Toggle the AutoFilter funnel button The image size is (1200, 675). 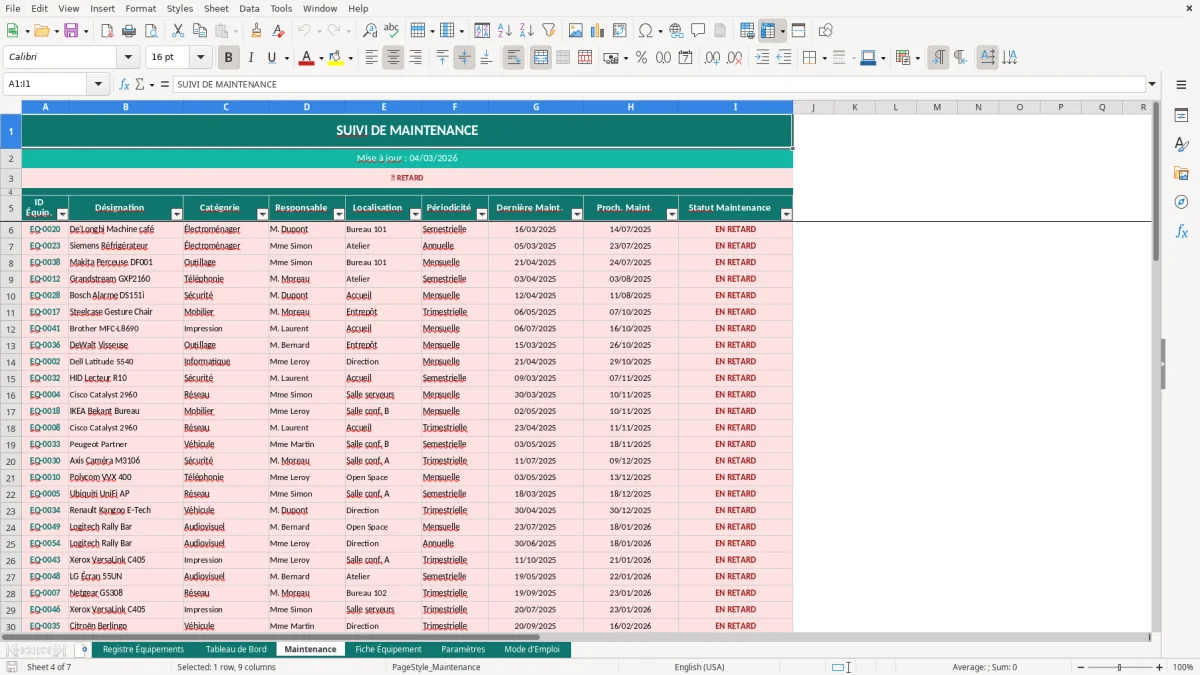pos(548,31)
